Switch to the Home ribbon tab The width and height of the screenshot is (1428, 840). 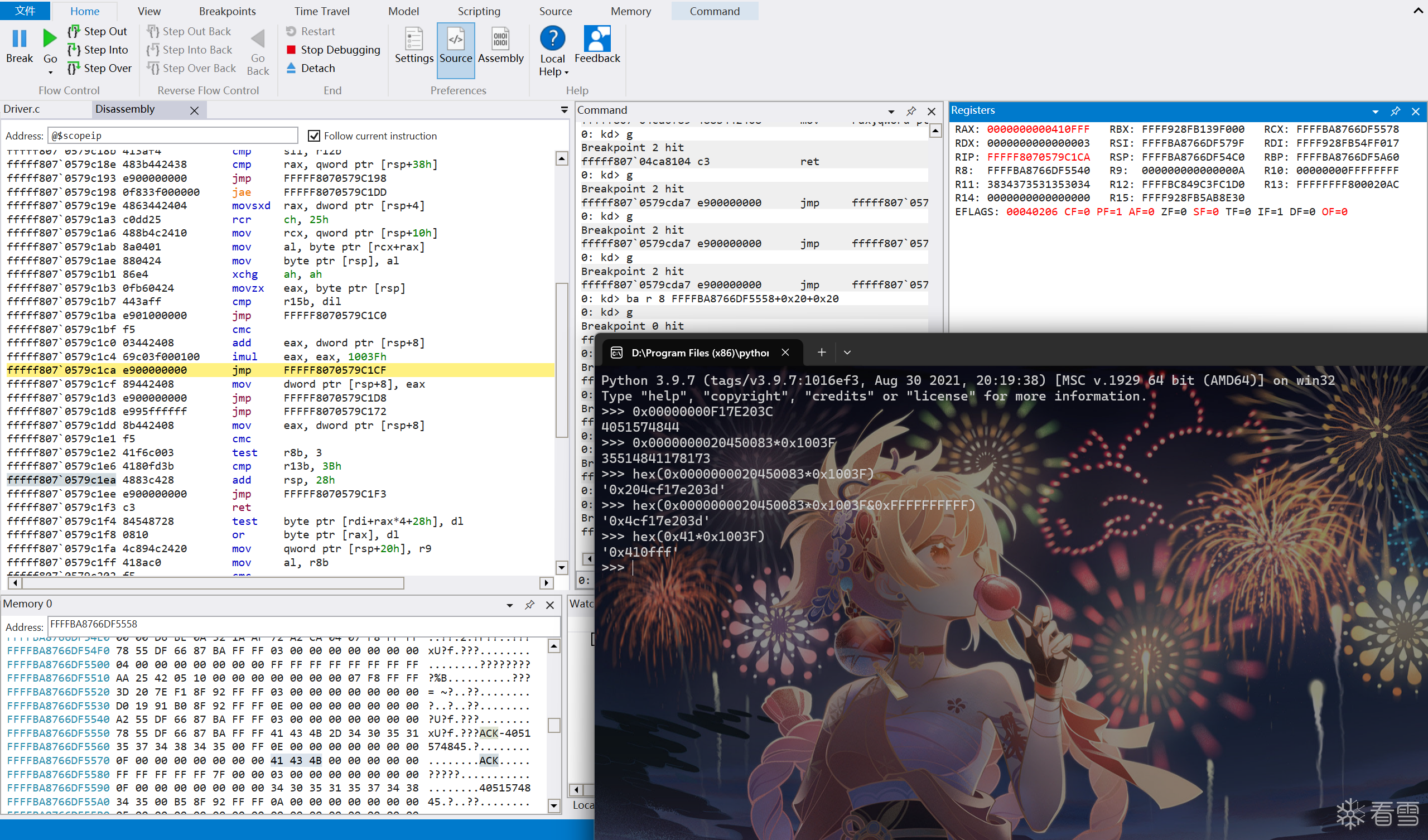click(x=84, y=11)
